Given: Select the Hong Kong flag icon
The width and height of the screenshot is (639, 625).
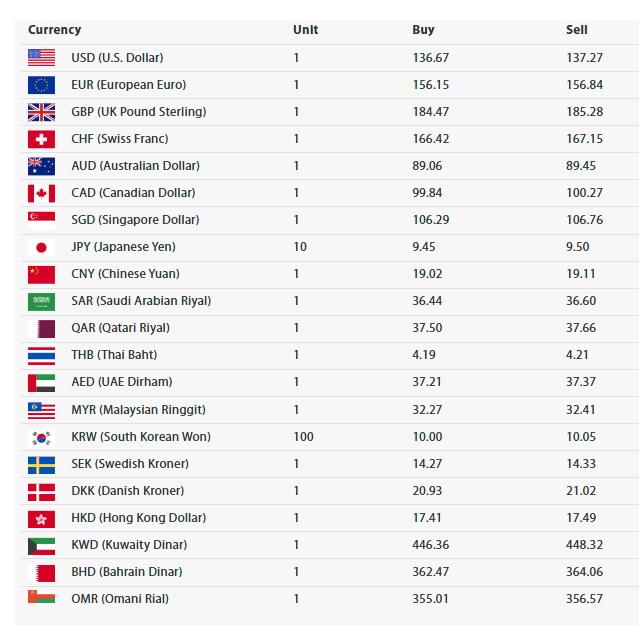Looking at the screenshot, I should 41,519.
